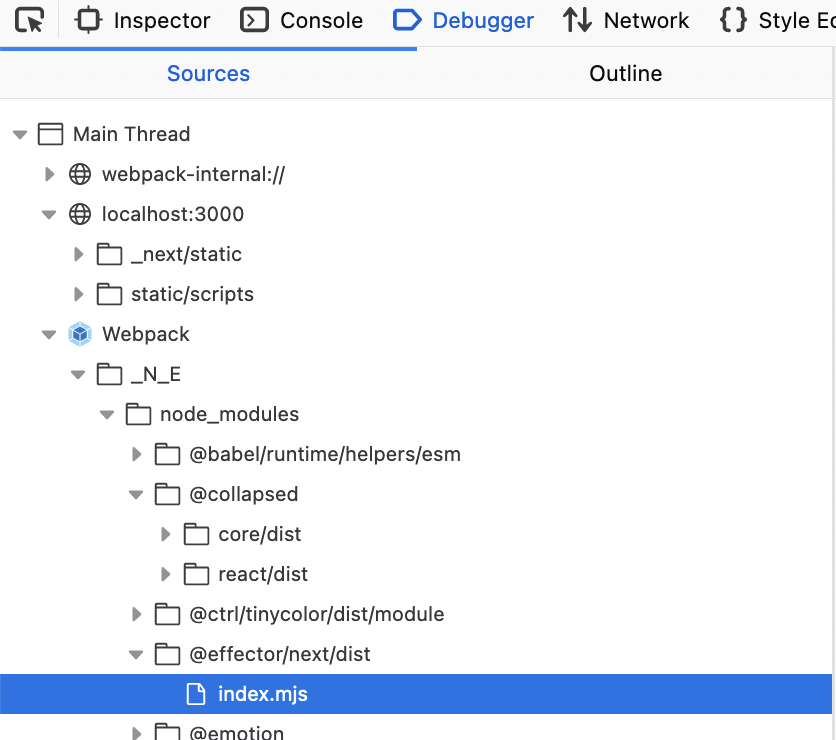Collapse the @collapsed folder arrow
This screenshot has height=740, width=836.
[x=136, y=494]
